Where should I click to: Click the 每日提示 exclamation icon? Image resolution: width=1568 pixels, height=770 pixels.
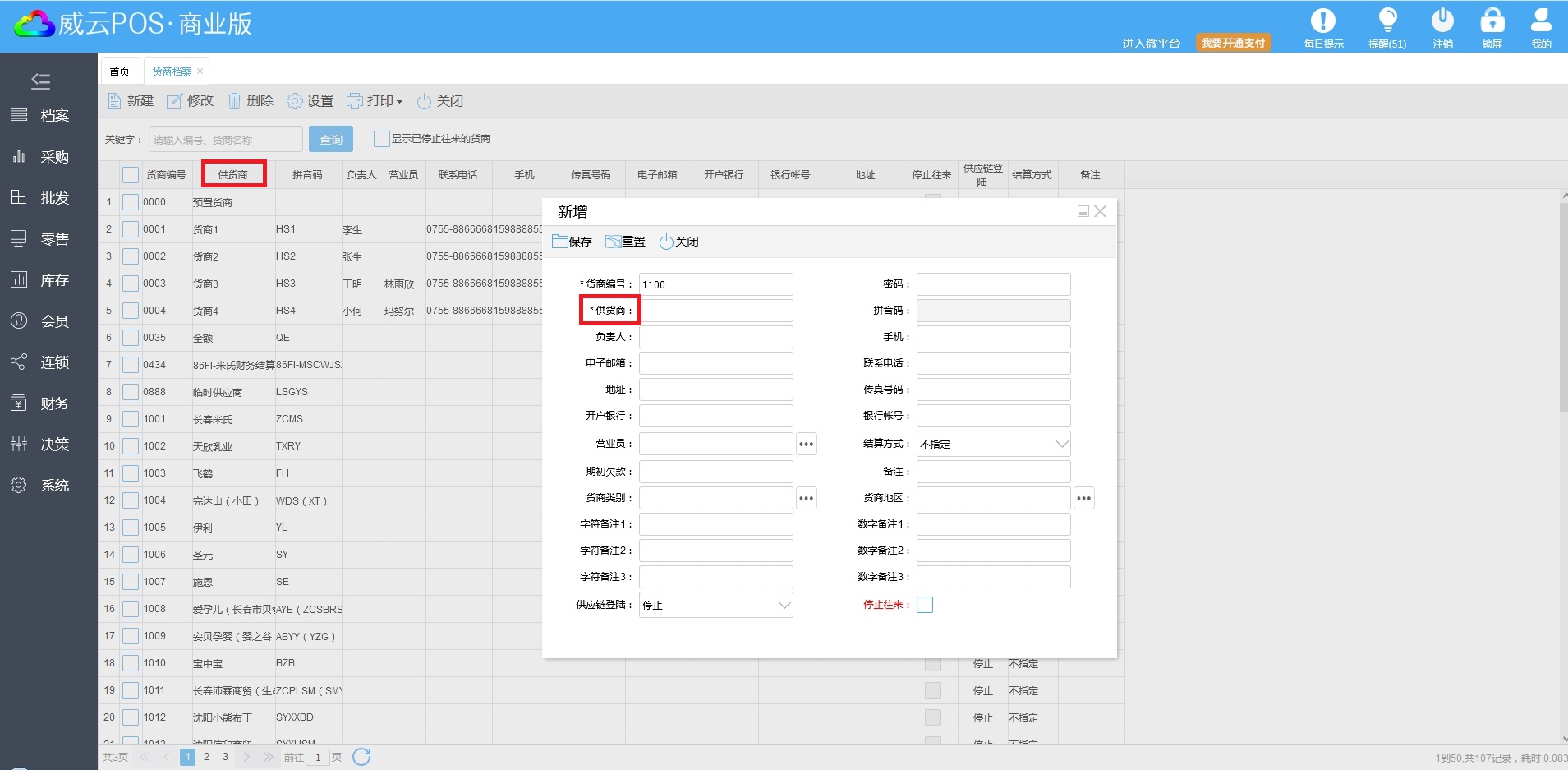pos(1322,21)
